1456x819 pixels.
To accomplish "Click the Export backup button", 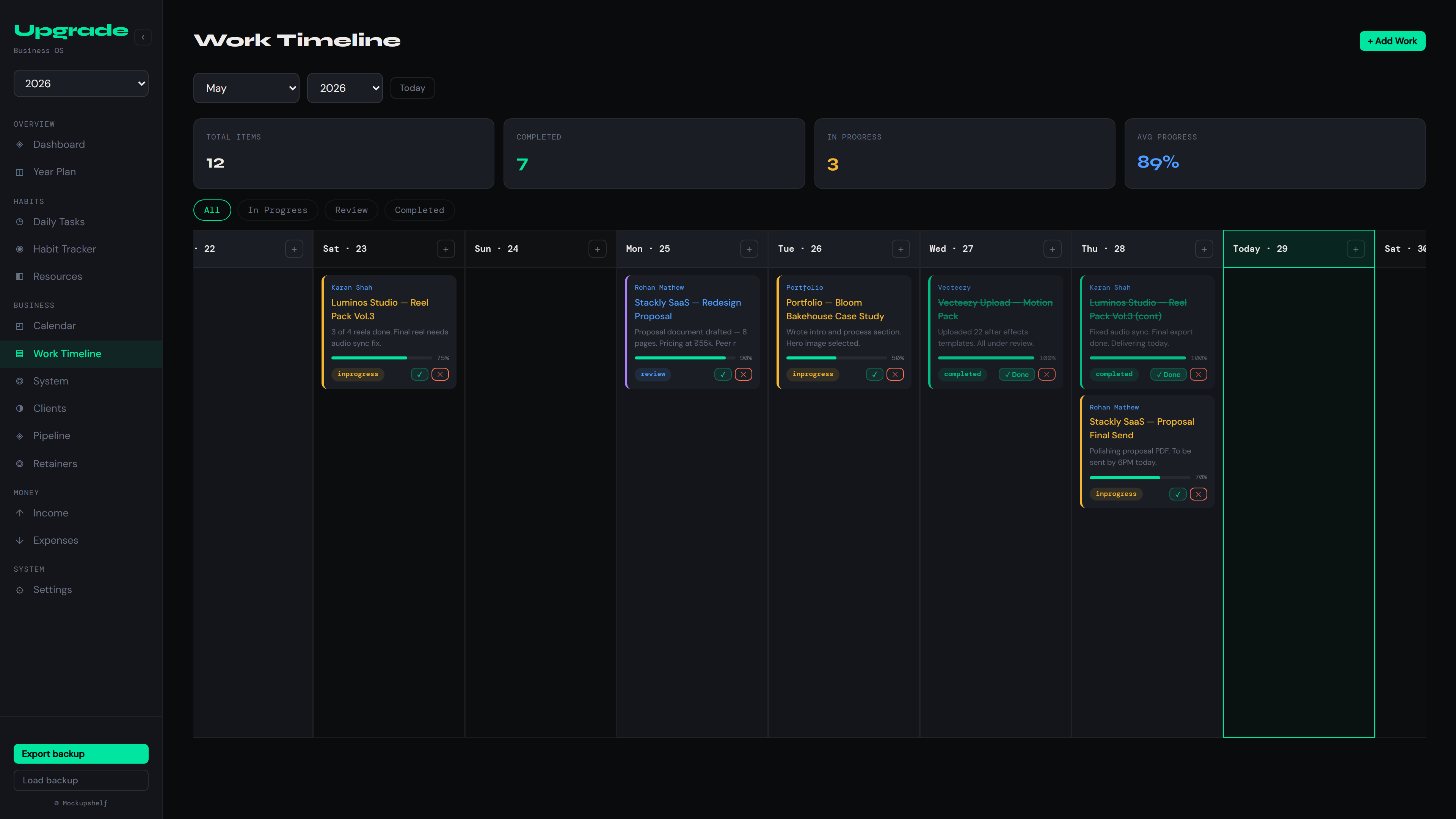I will coord(81,754).
